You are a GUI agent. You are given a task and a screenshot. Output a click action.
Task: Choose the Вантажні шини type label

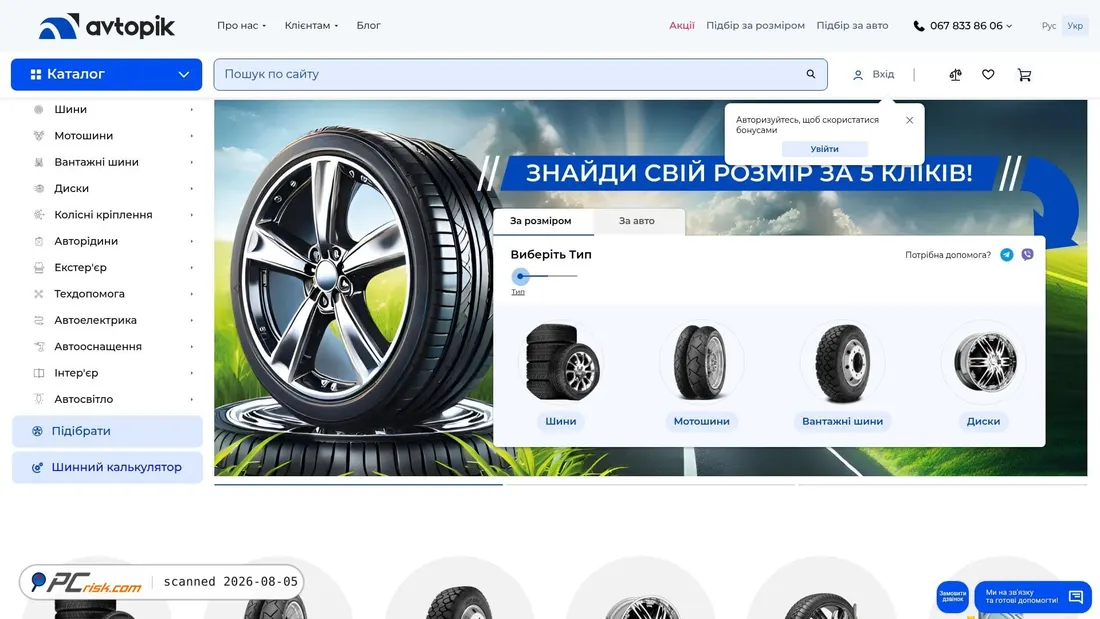(843, 422)
